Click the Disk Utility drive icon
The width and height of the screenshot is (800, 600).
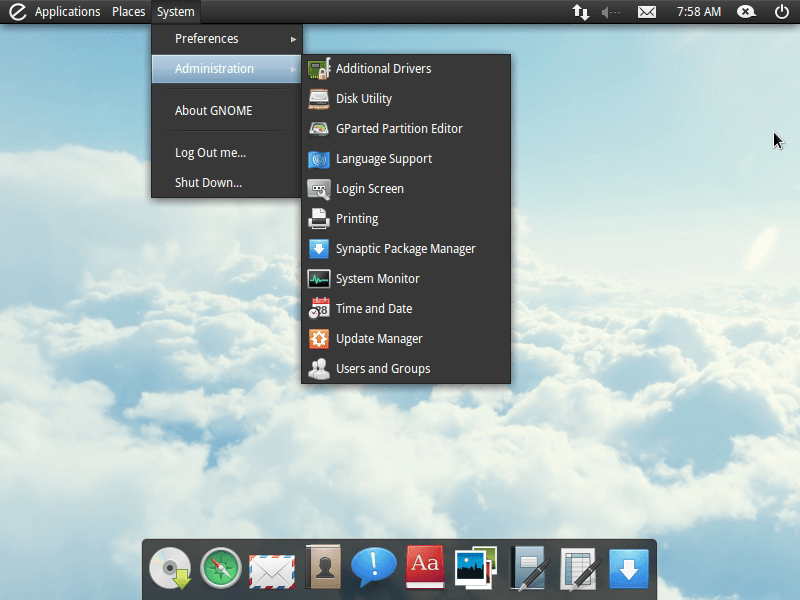pos(319,99)
